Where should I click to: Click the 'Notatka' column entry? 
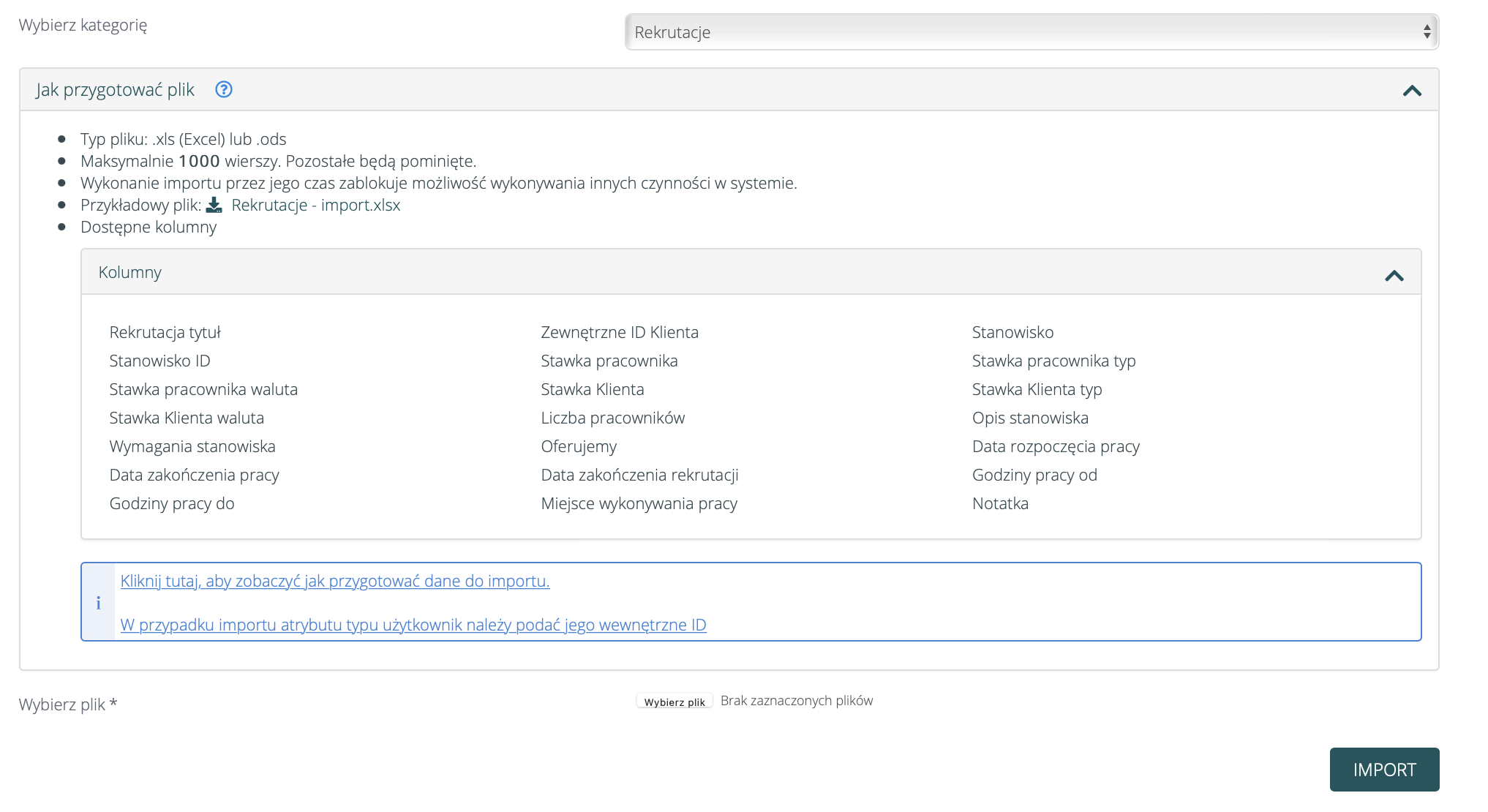[1000, 503]
